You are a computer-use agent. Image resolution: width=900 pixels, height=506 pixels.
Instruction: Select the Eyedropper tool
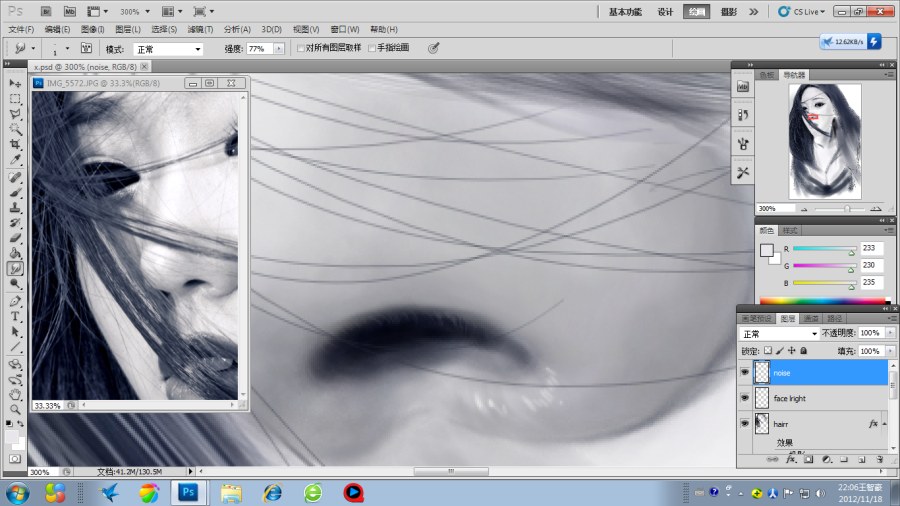click(x=15, y=160)
